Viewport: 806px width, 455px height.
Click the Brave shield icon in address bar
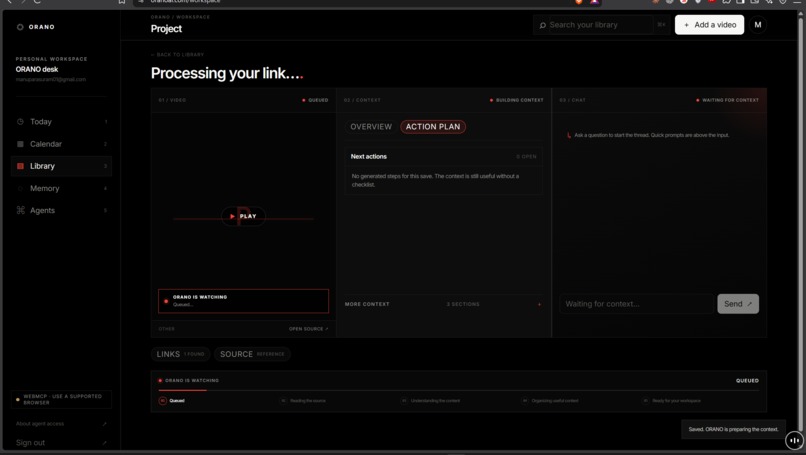tap(579, 2)
